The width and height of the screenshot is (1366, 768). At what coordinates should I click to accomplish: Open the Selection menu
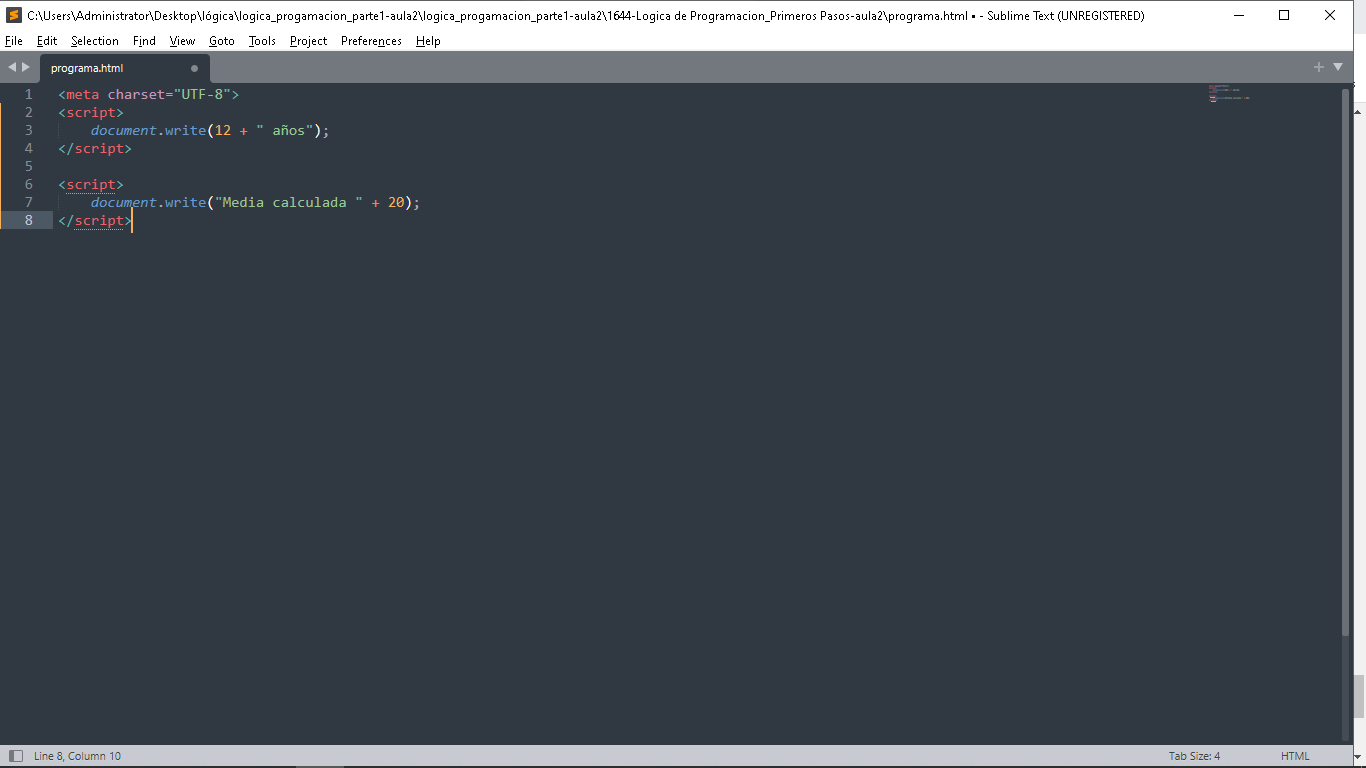click(x=95, y=41)
